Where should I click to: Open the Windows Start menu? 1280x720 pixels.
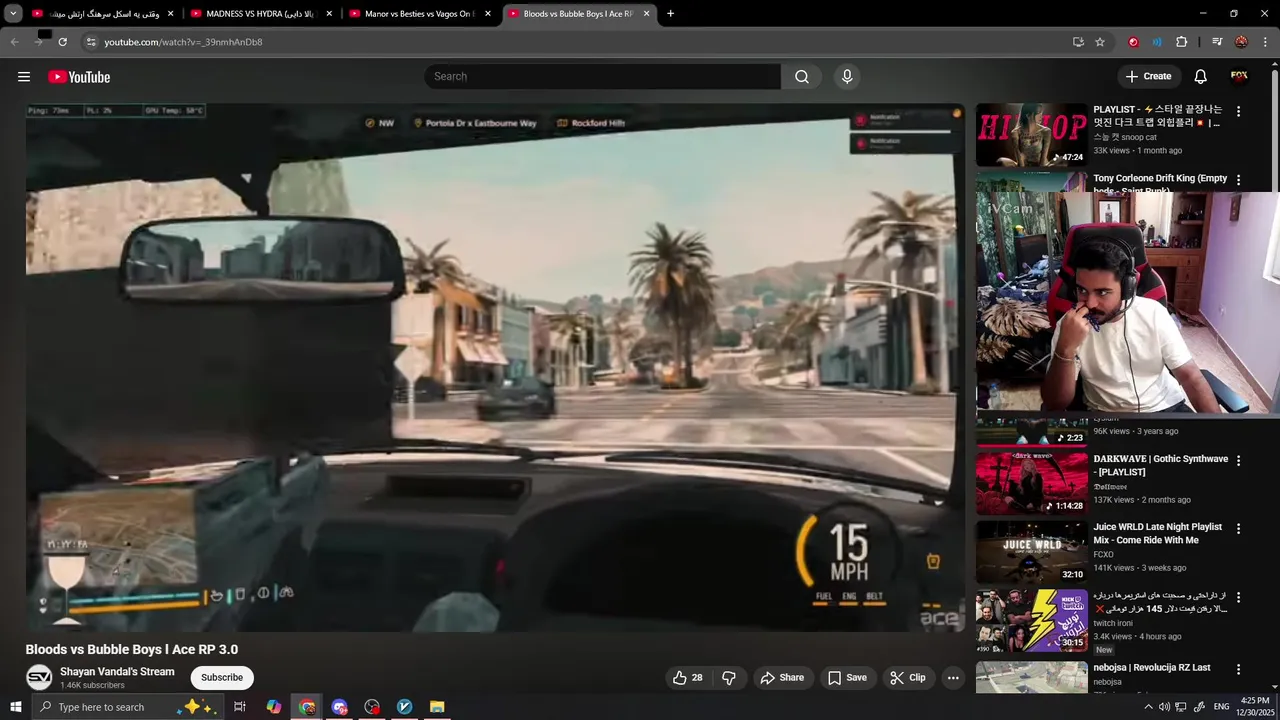(x=15, y=707)
